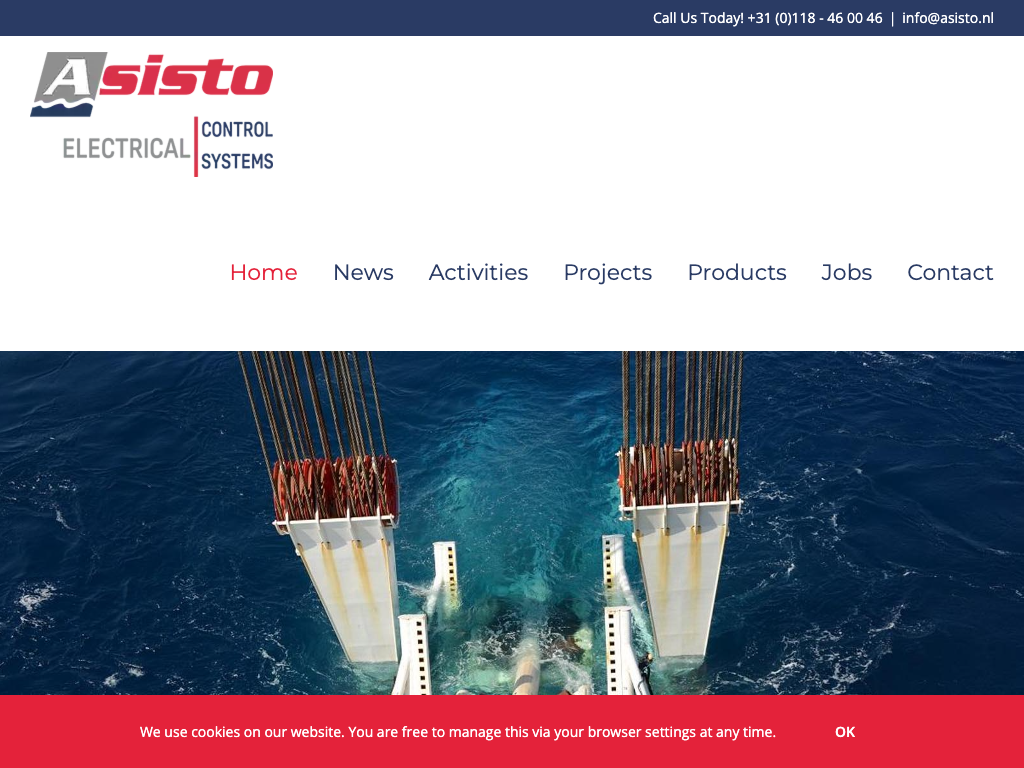Click the grey ELECTRICAL text in the logo
Image resolution: width=1024 pixels, height=768 pixels.
point(126,149)
